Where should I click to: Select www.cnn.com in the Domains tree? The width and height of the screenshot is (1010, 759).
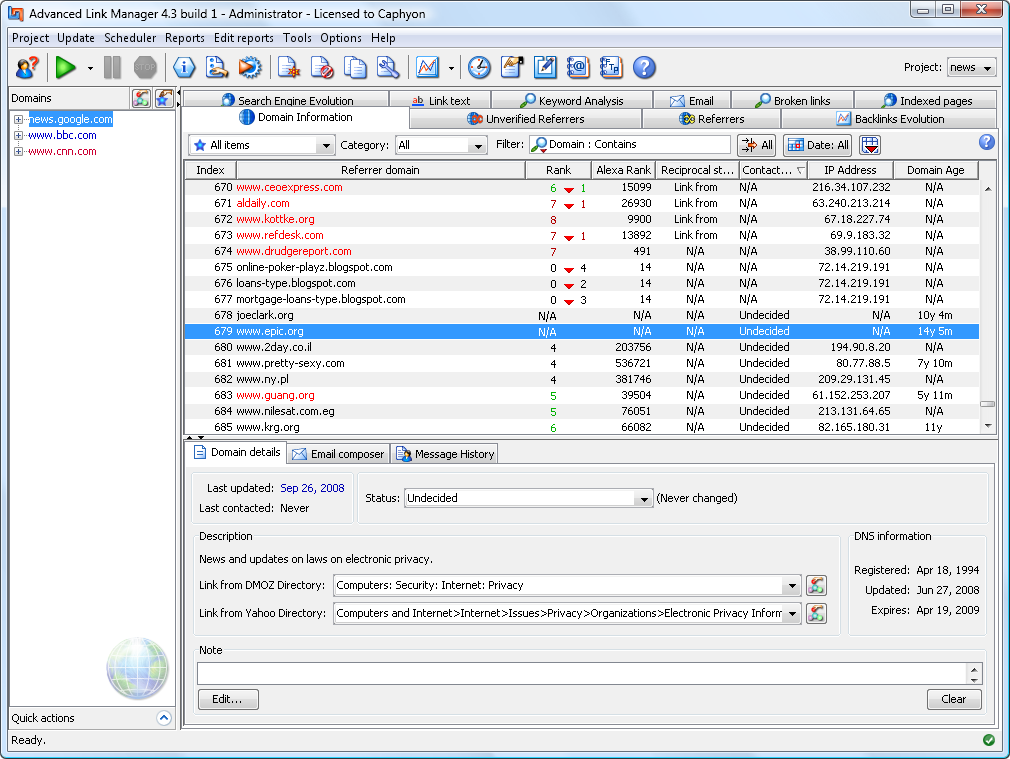tap(62, 151)
